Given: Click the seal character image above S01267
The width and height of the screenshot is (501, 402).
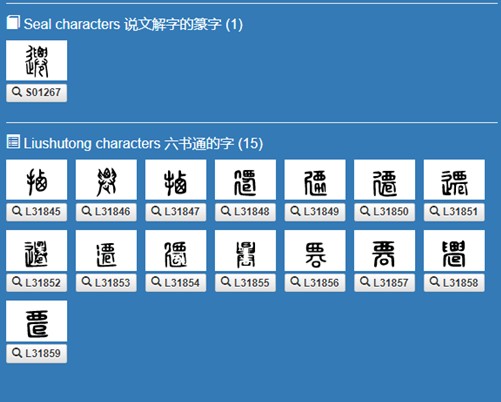Looking at the screenshot, I should 36,60.
